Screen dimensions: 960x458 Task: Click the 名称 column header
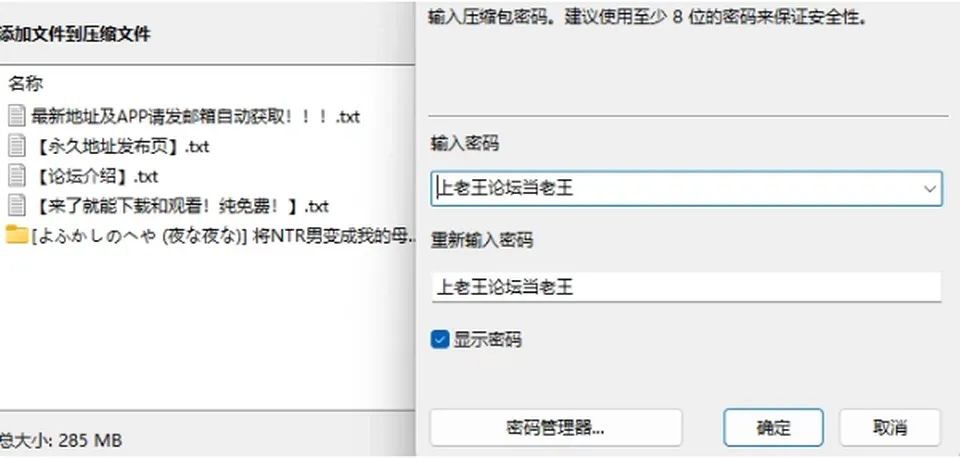[26, 84]
